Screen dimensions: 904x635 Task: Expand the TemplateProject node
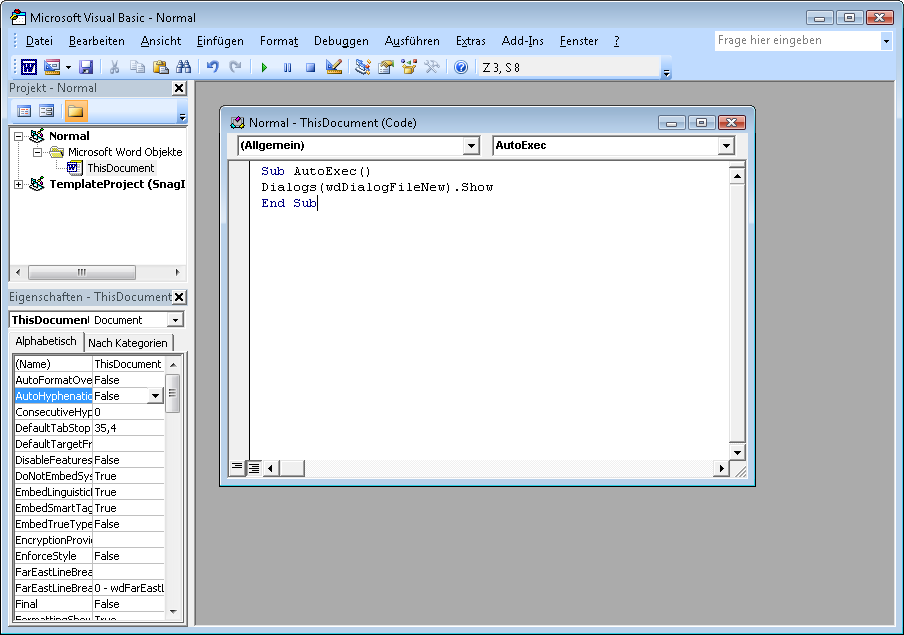(18, 185)
